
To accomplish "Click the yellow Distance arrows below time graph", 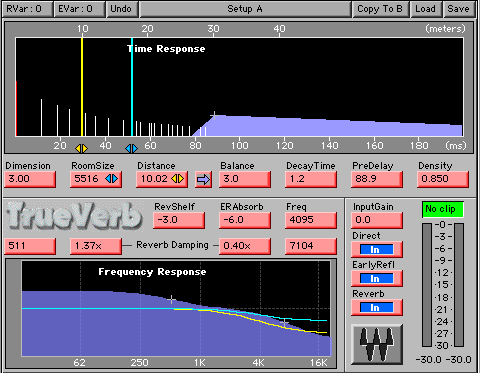I will 81,148.
